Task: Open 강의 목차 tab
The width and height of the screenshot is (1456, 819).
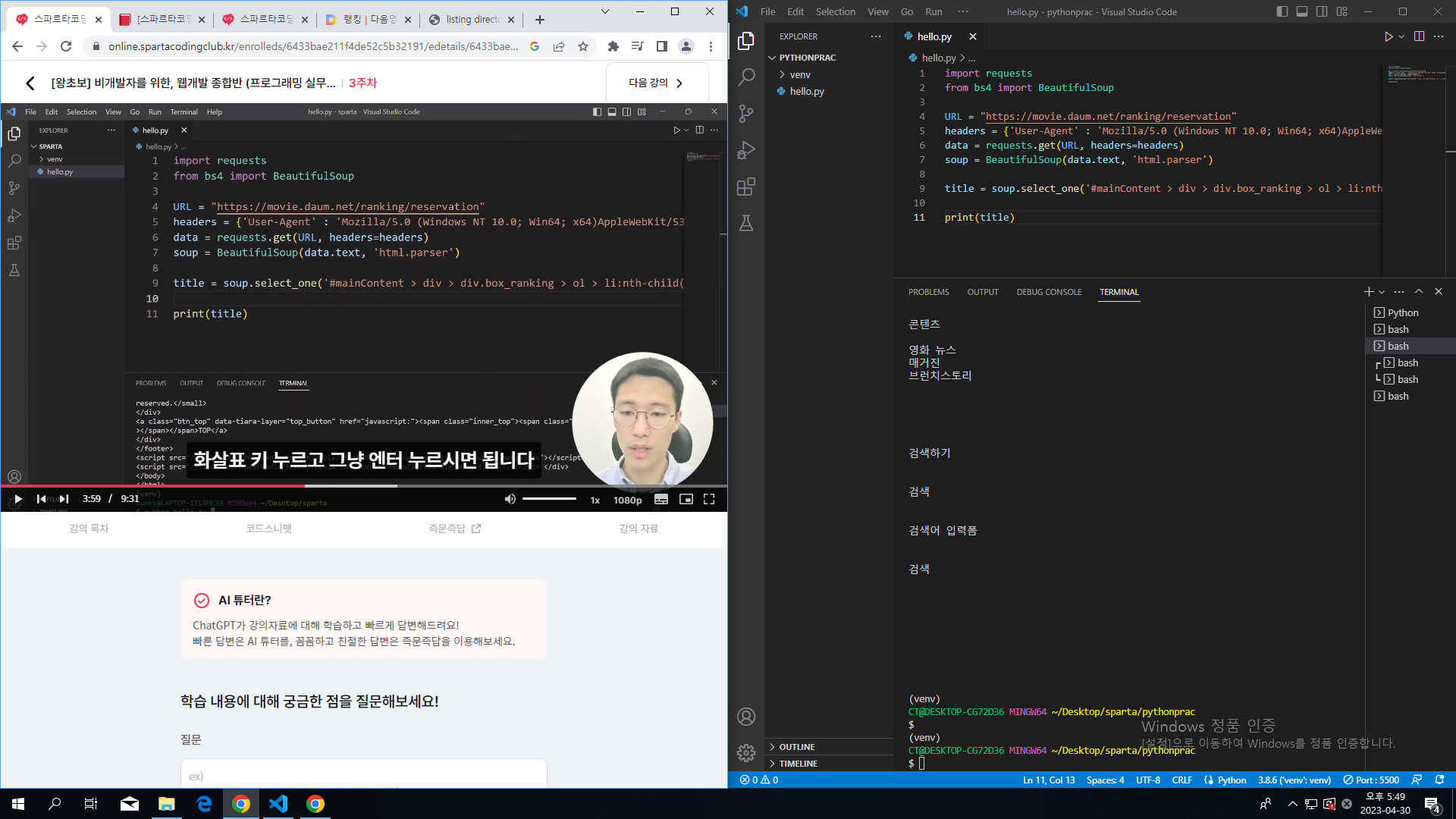Action: [89, 529]
